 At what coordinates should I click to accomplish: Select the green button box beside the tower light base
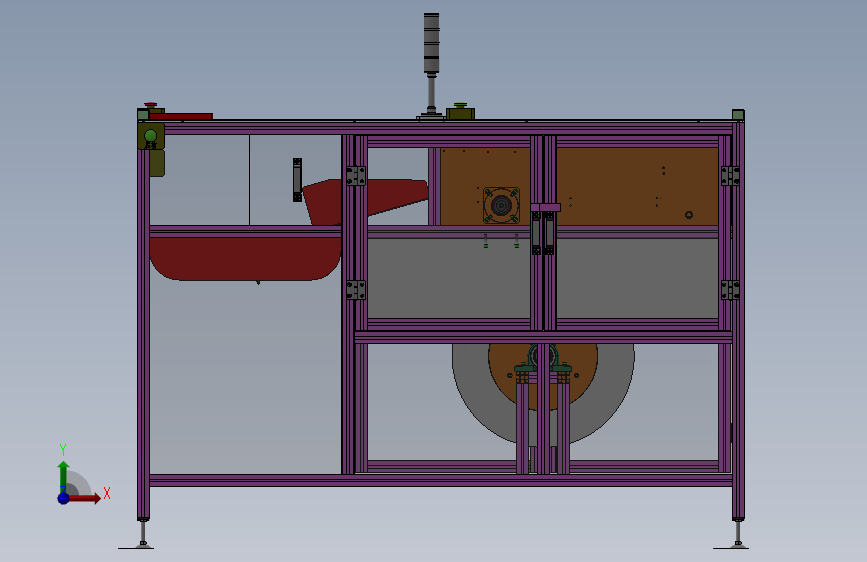[x=461, y=112]
